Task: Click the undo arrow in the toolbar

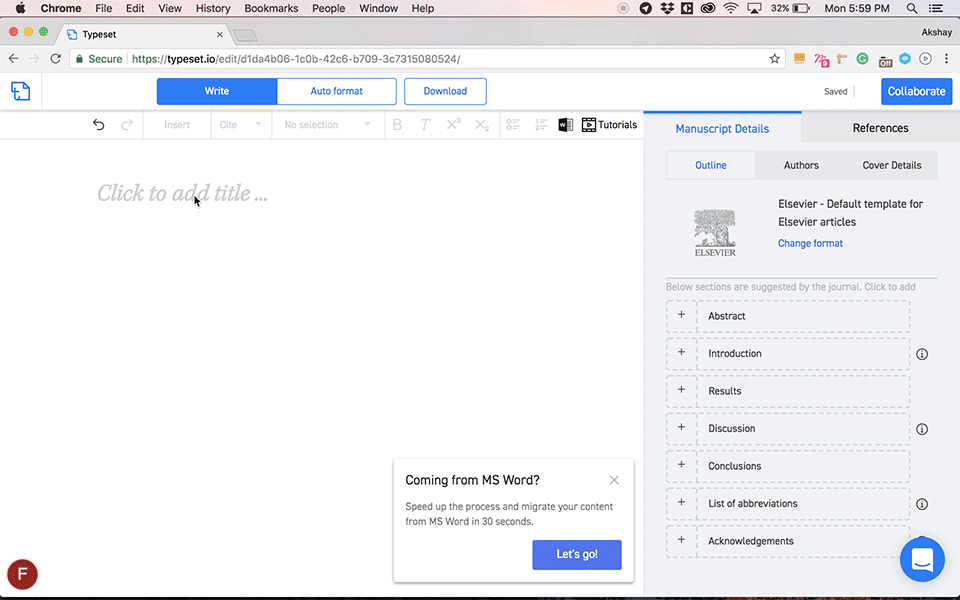Action: pos(98,125)
